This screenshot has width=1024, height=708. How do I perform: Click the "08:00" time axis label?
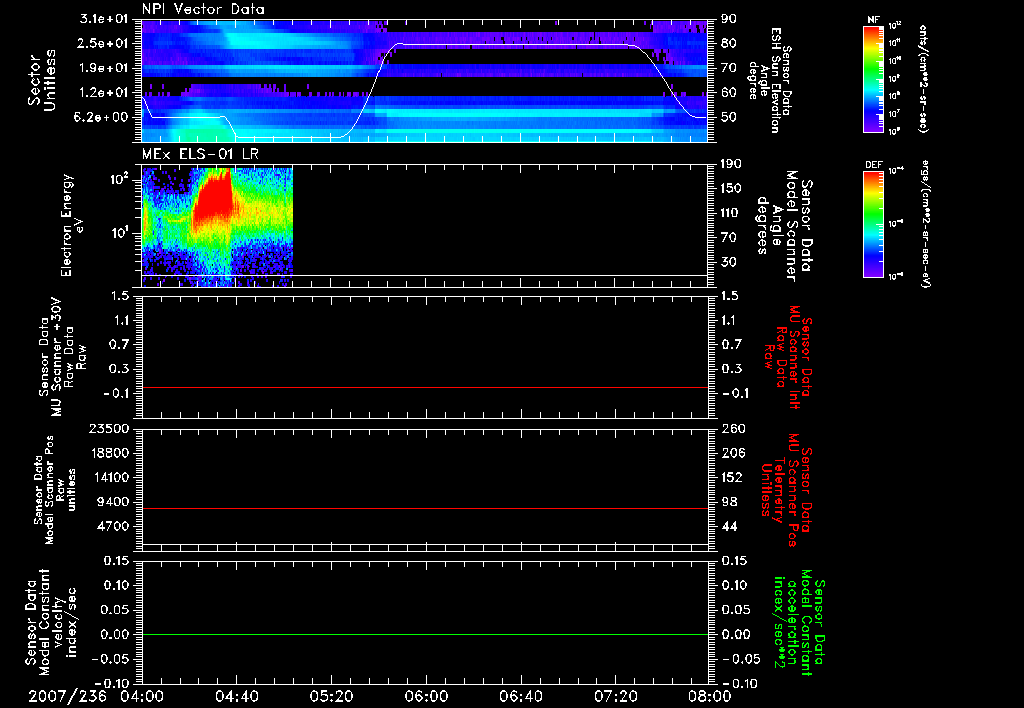(x=711, y=696)
